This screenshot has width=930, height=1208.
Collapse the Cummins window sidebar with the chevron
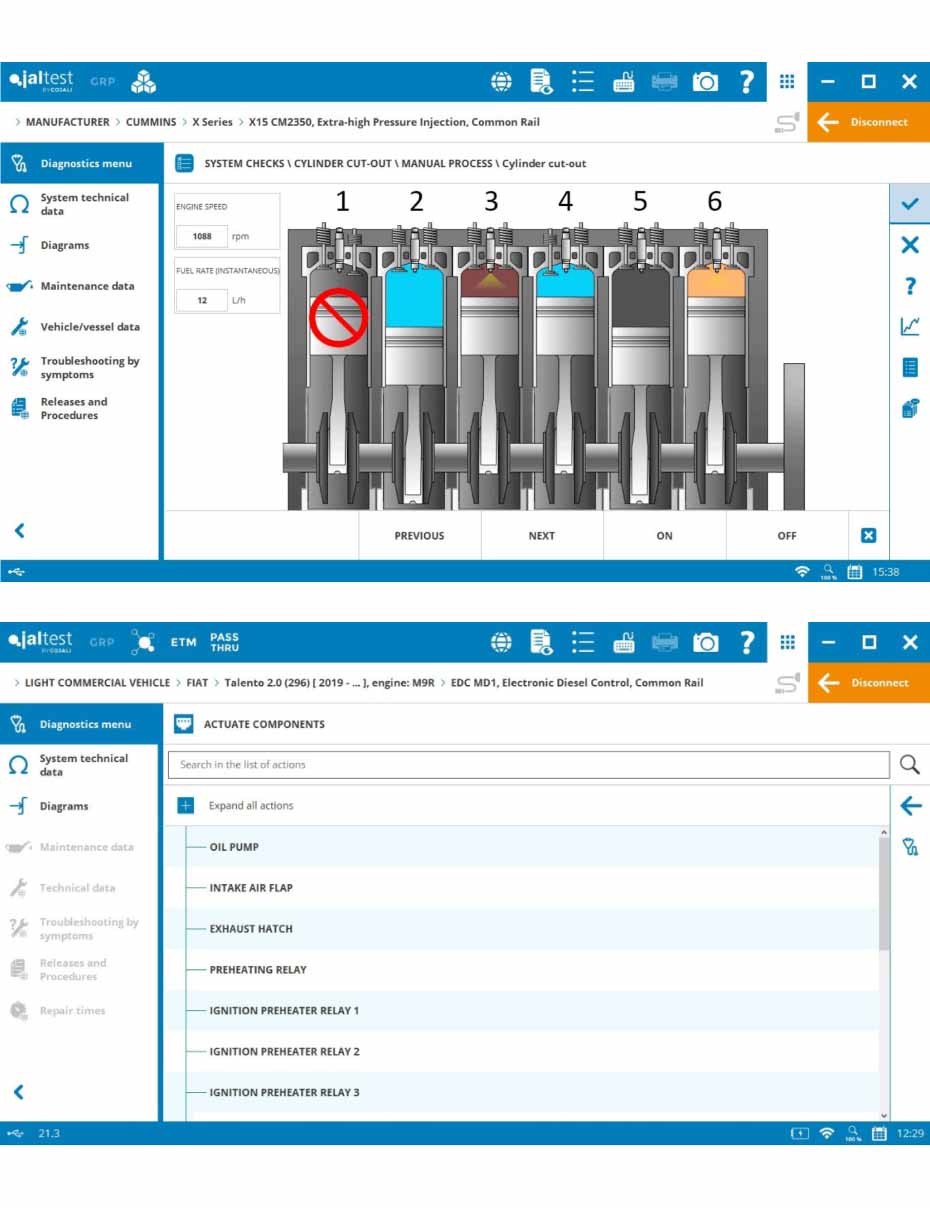tap(19, 531)
